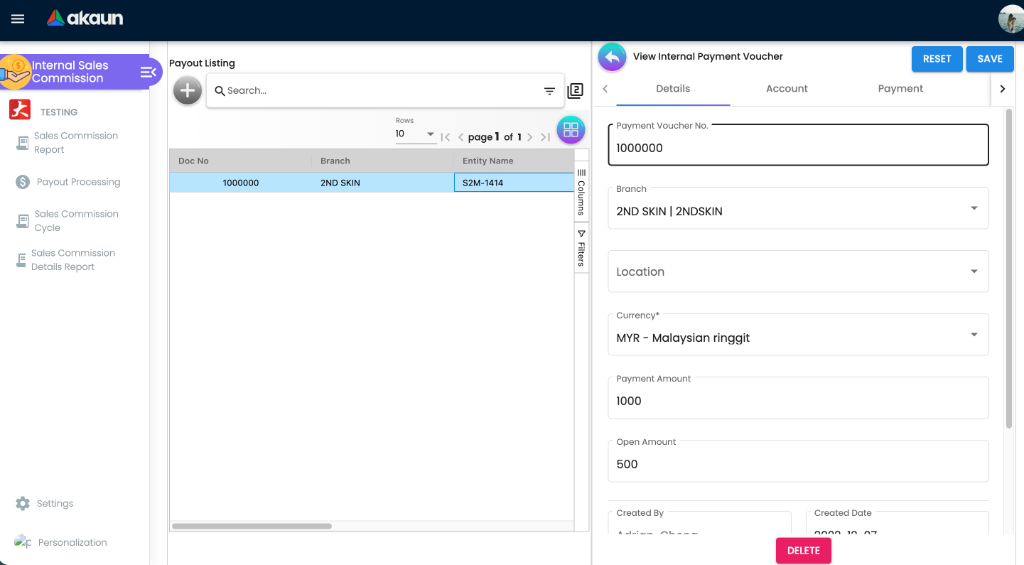Go to the last page

(545, 137)
